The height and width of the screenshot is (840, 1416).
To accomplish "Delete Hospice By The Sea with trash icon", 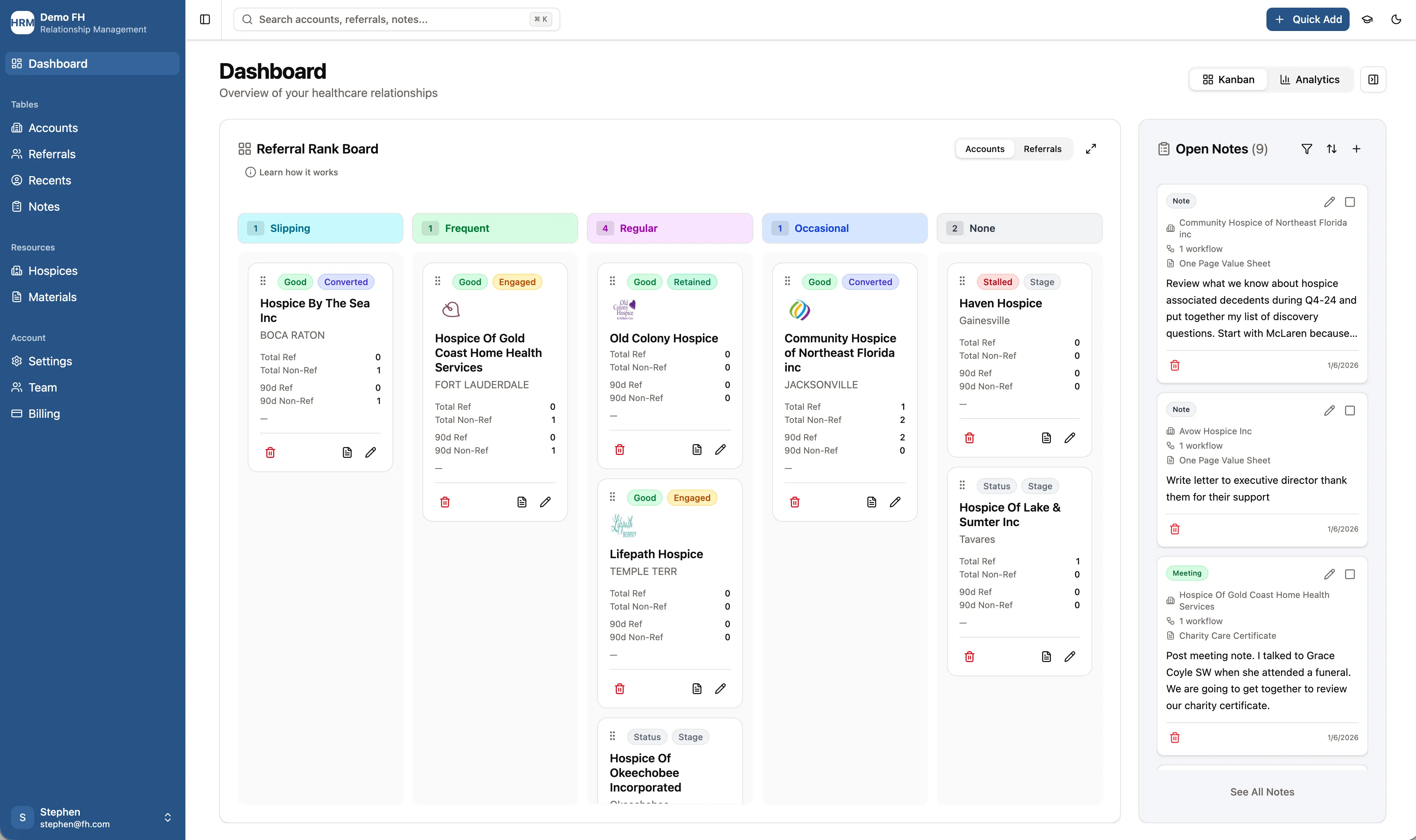I will click(x=271, y=452).
